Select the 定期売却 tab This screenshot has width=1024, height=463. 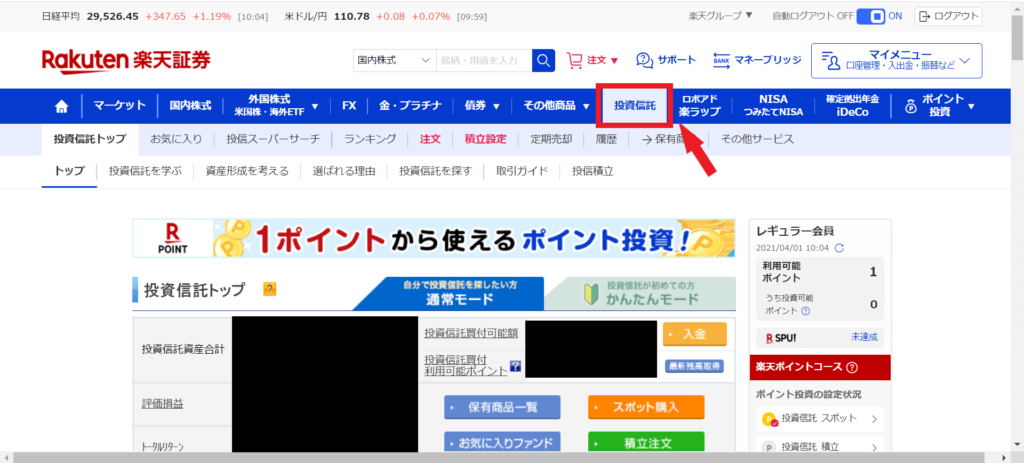point(551,139)
